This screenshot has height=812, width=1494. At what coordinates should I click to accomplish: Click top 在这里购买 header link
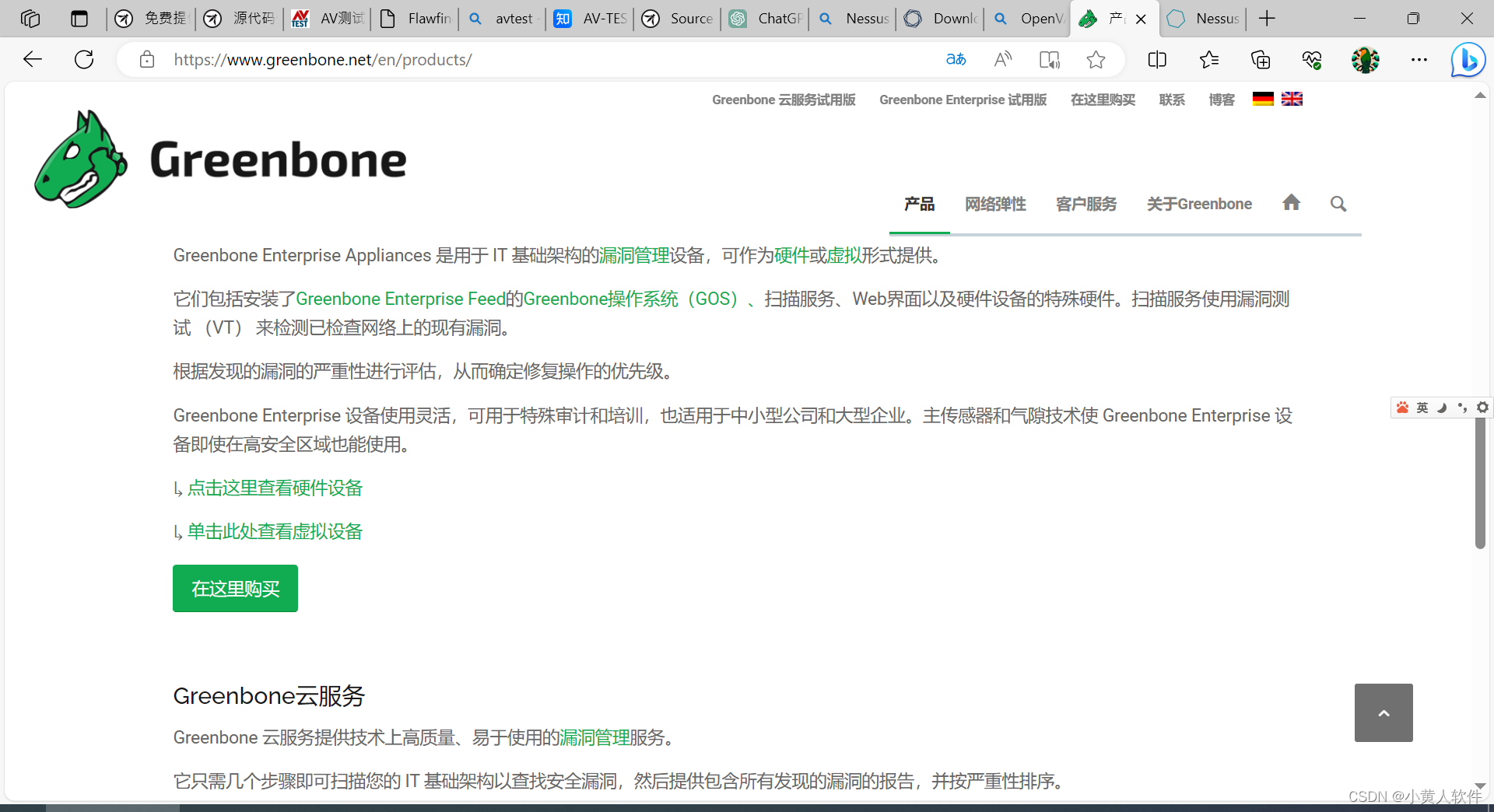pyautogui.click(x=1103, y=100)
